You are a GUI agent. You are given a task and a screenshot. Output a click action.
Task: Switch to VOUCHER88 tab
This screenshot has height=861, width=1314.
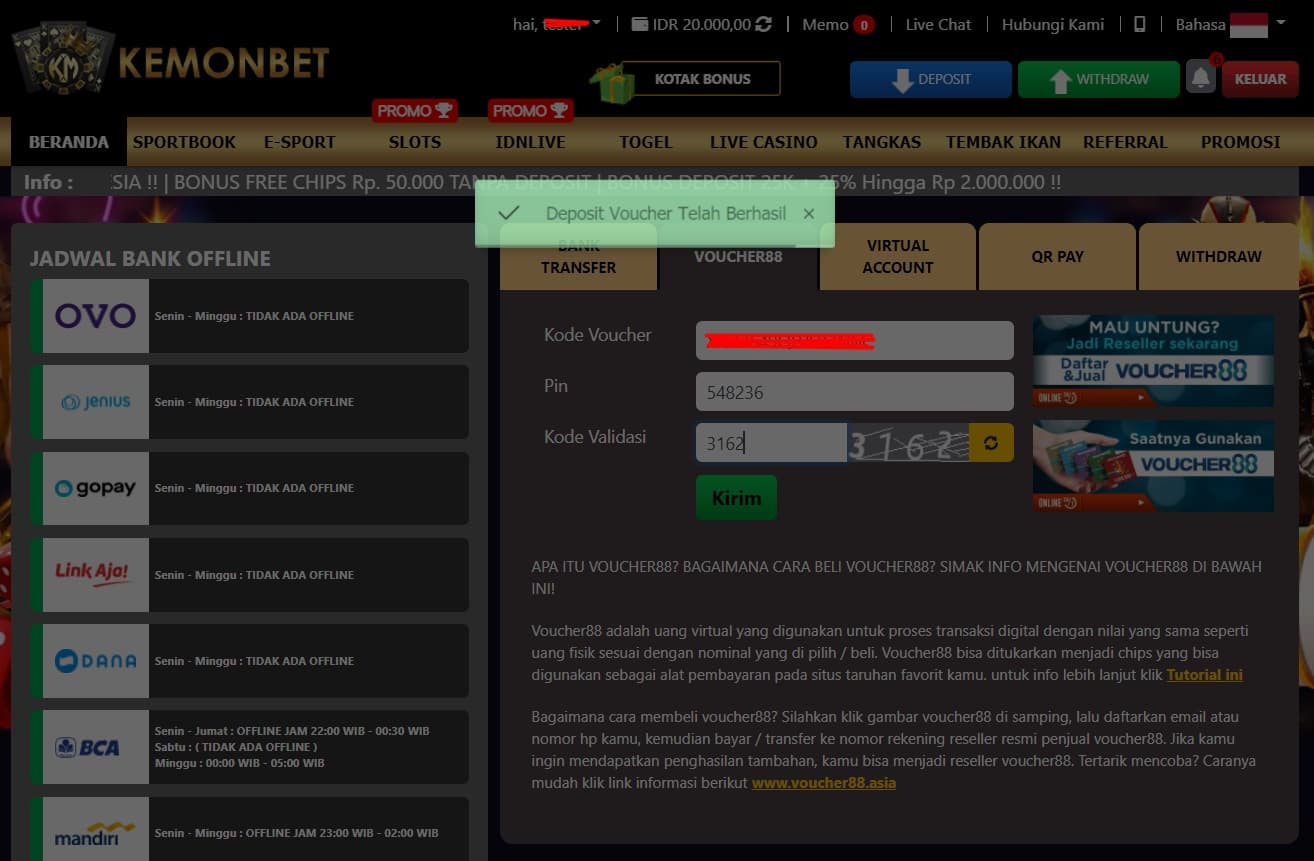pyautogui.click(x=738, y=256)
